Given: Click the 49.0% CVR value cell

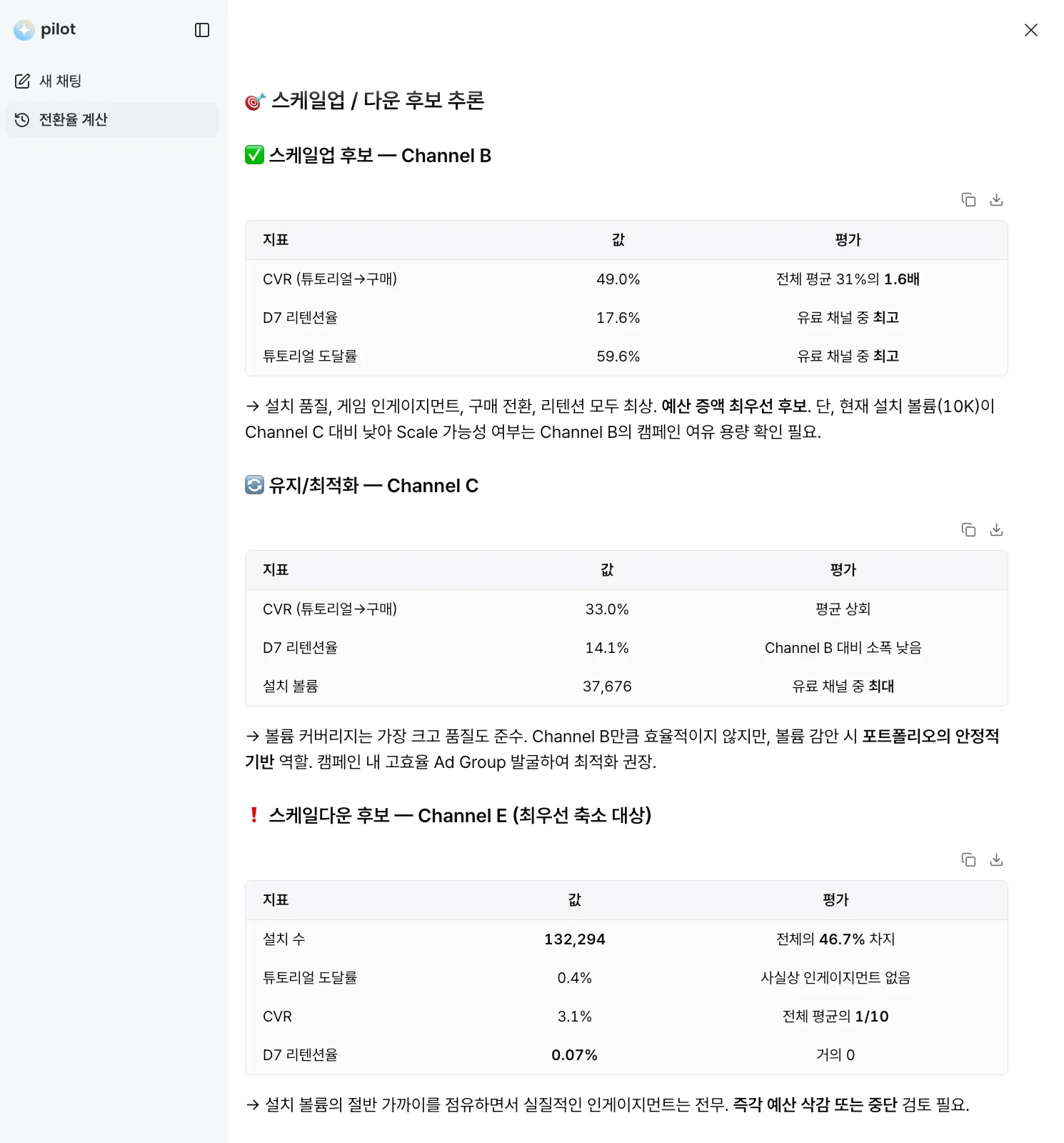Looking at the screenshot, I should tap(618, 279).
